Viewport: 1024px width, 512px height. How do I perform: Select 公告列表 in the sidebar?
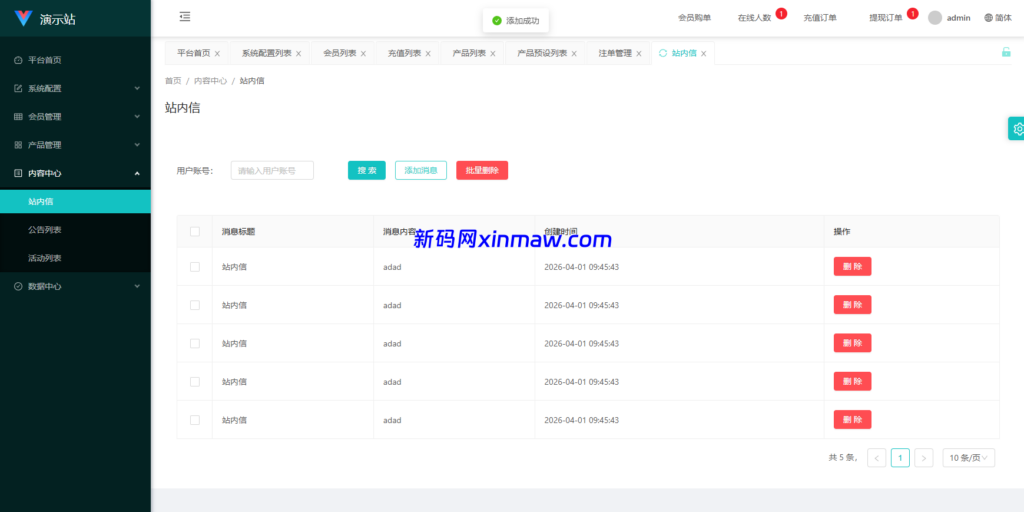[75, 230]
